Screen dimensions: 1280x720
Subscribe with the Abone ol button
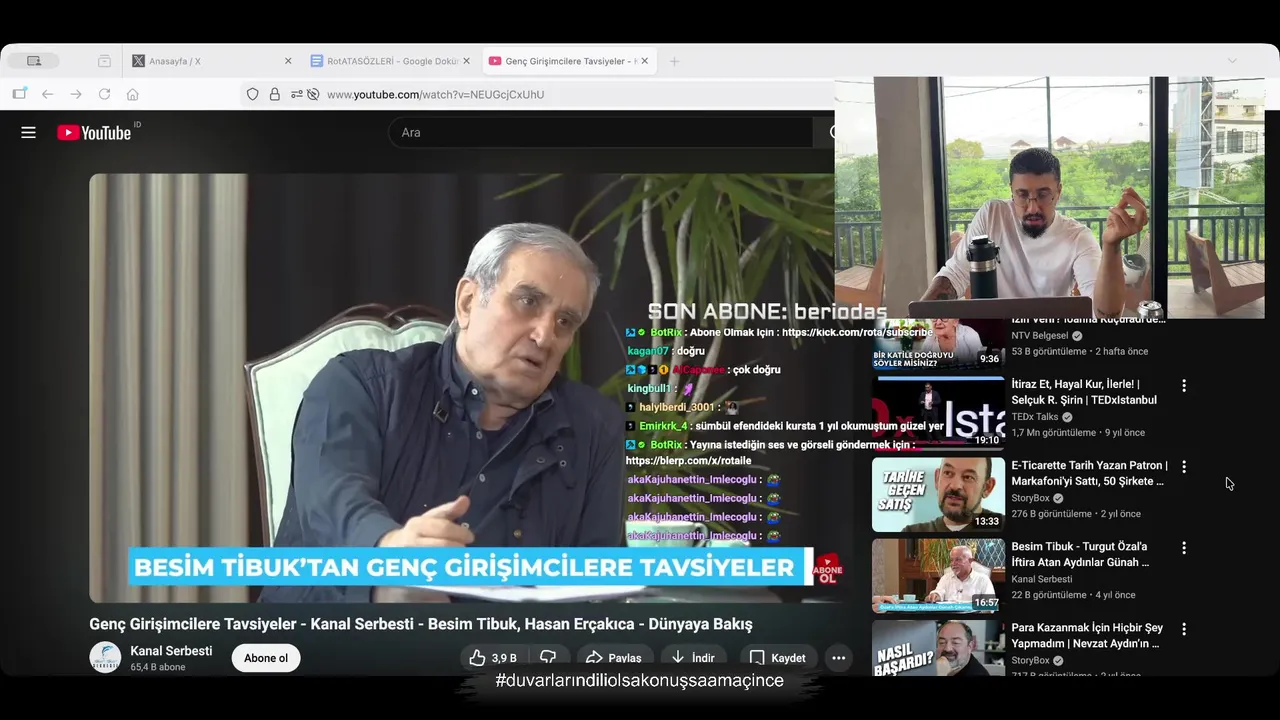coord(266,658)
